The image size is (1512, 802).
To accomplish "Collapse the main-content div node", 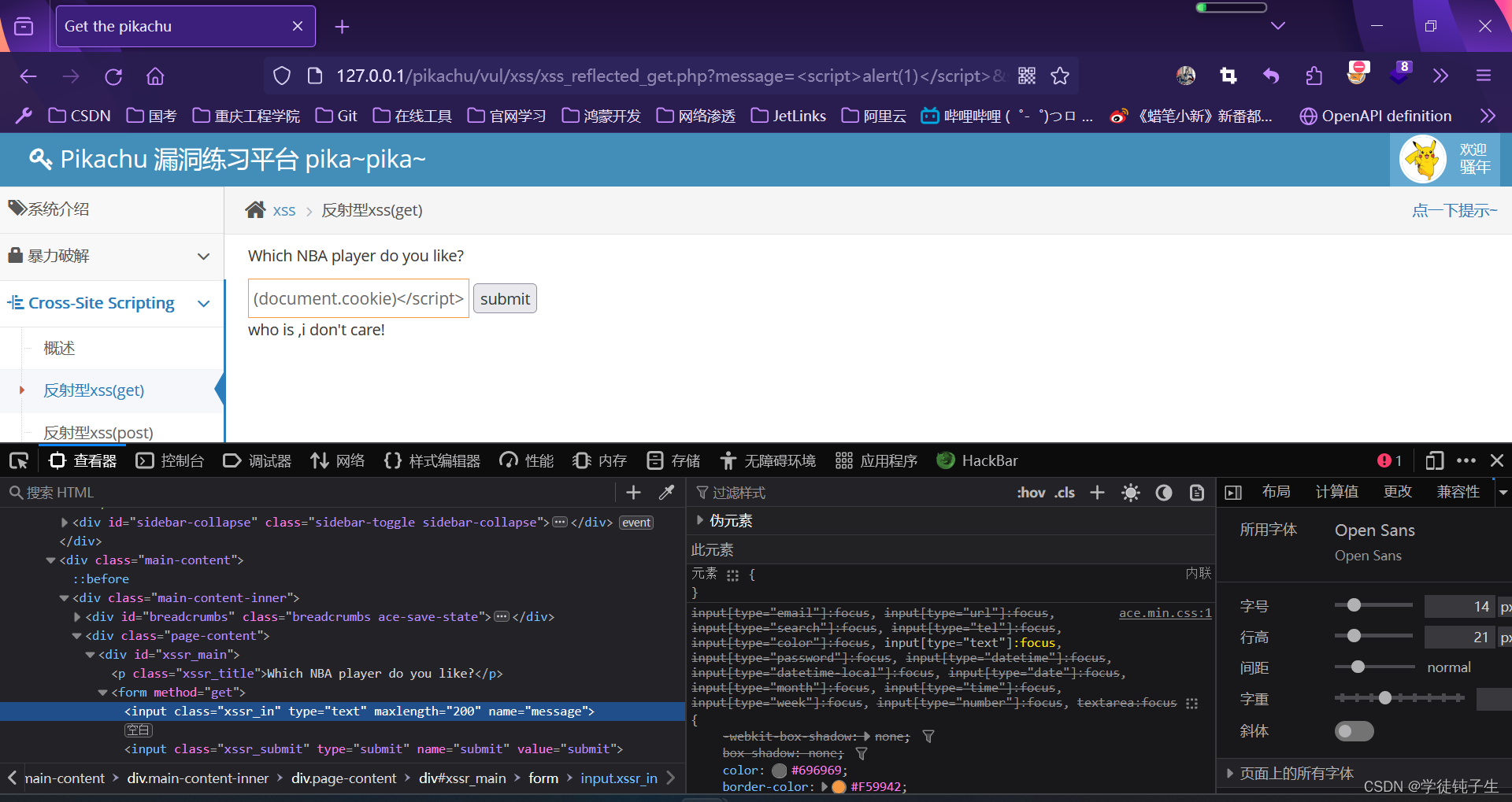I will point(50,560).
